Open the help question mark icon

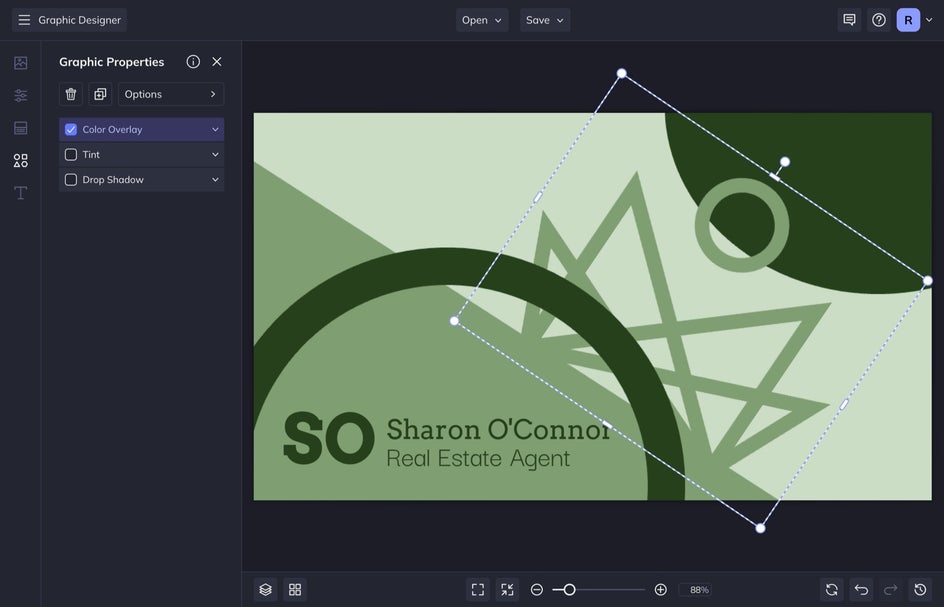coord(878,20)
